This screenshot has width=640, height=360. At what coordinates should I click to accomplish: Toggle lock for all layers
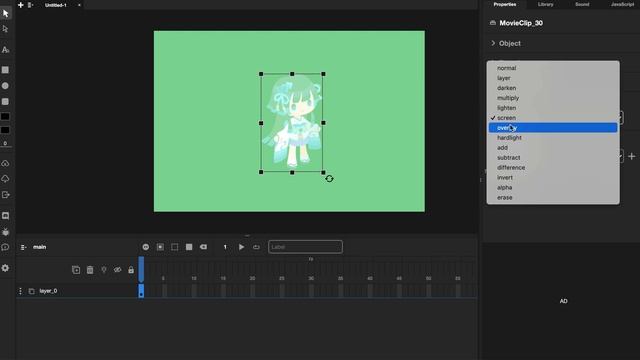click(x=131, y=270)
